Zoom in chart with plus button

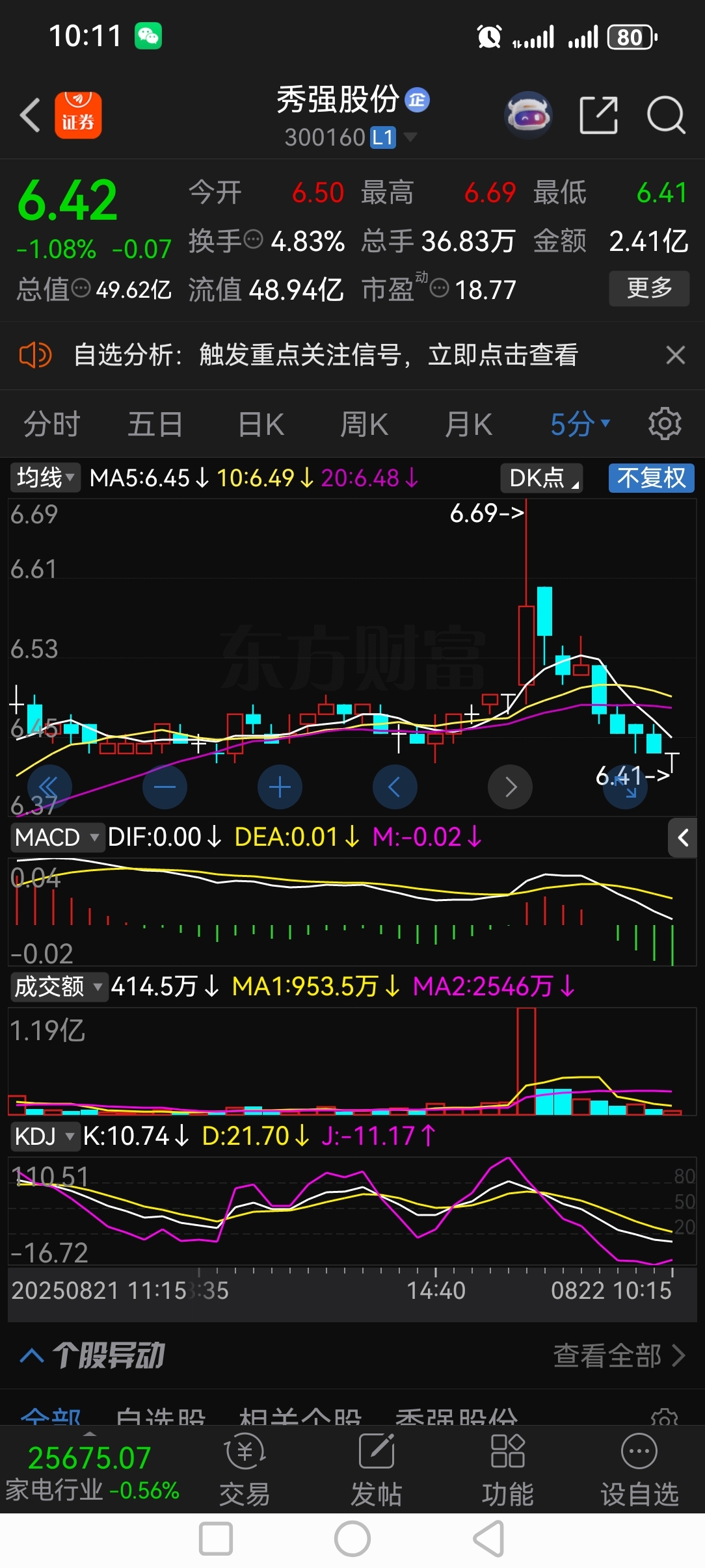(280, 787)
